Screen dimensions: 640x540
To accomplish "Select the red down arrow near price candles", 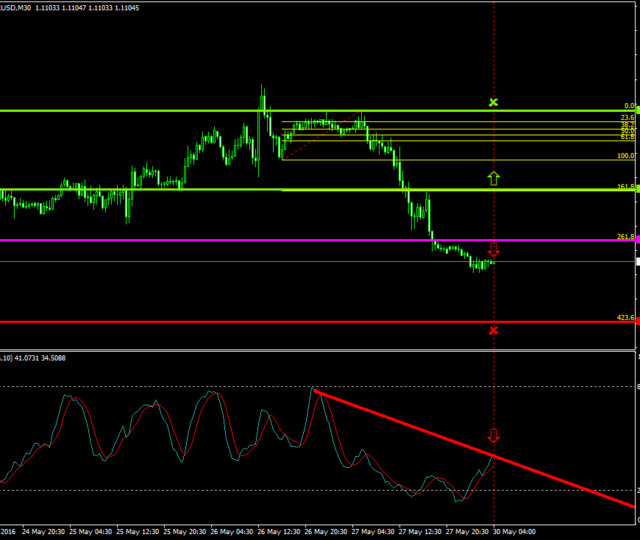I will pyautogui.click(x=493, y=249).
